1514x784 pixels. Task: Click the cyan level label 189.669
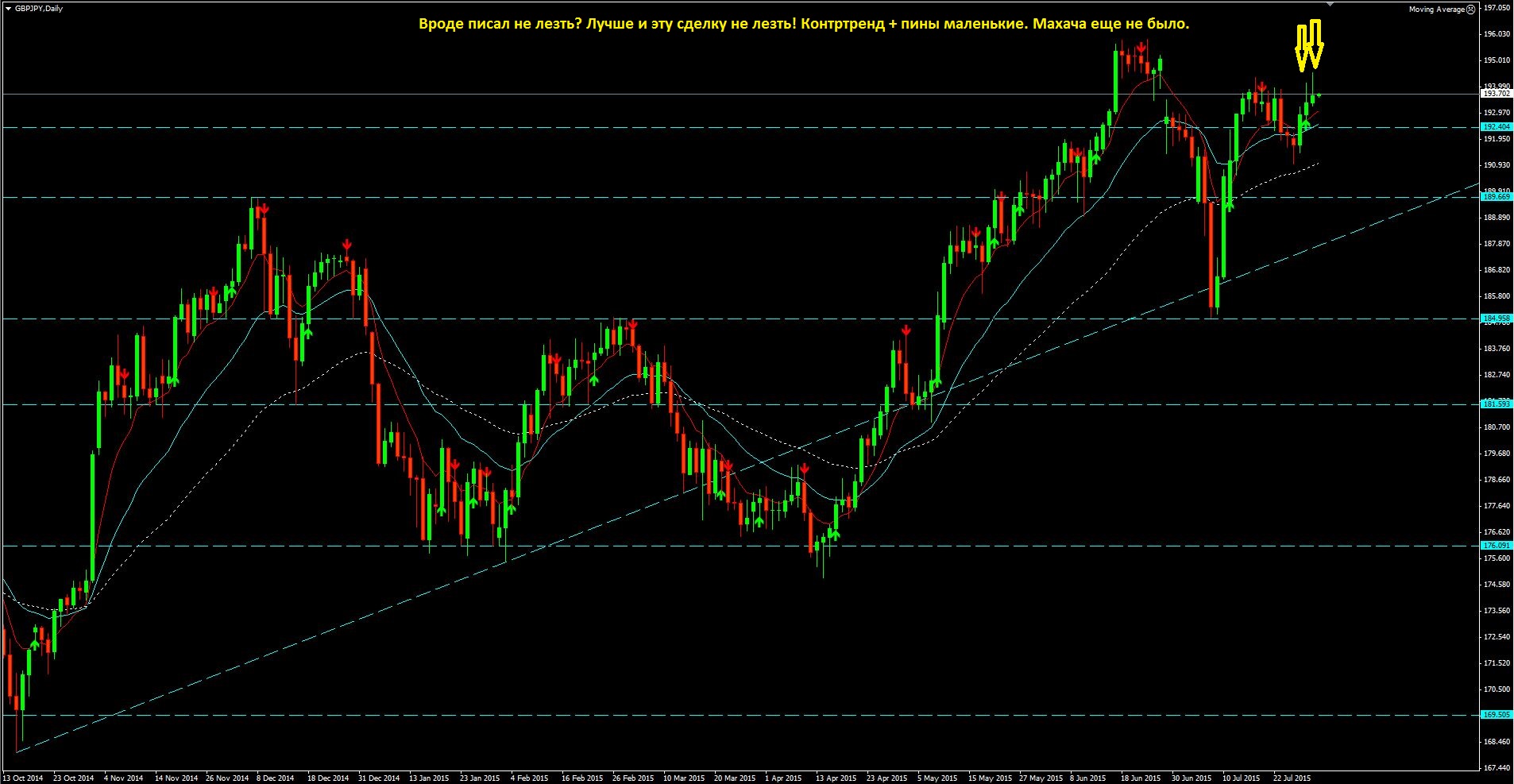click(1497, 197)
